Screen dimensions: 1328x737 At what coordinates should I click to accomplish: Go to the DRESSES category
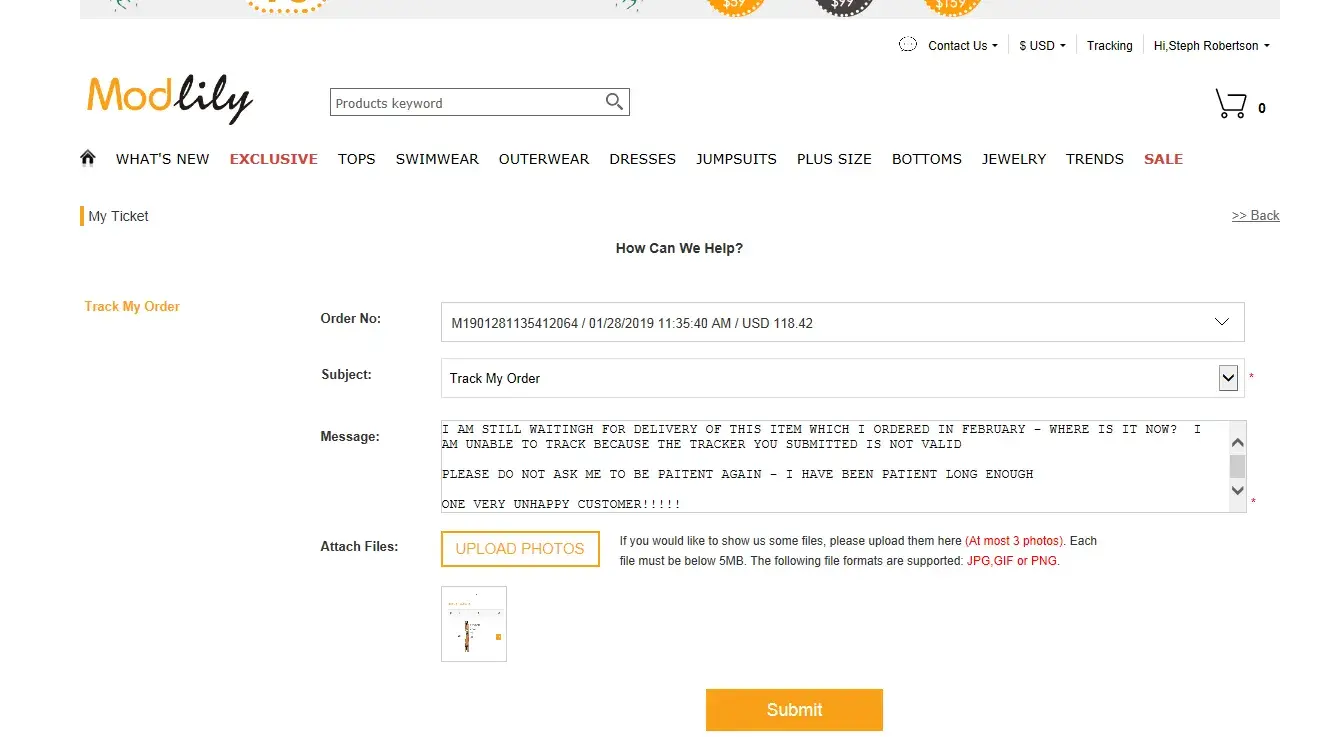(642, 159)
